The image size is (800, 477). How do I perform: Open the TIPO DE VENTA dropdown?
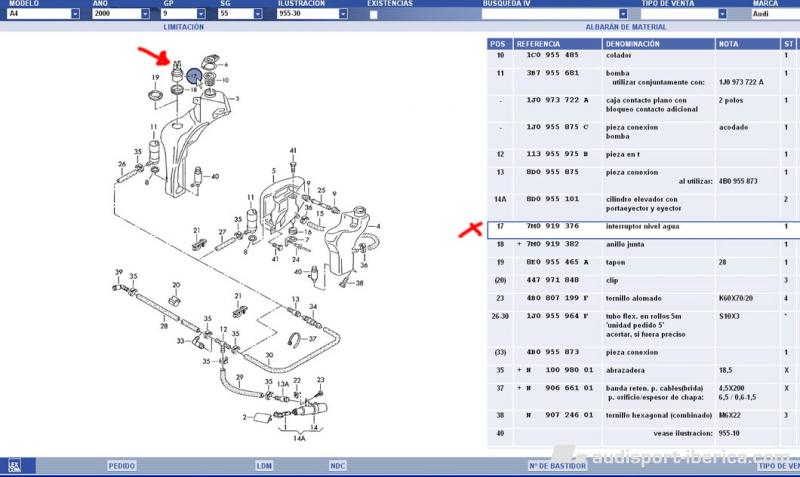coord(722,14)
